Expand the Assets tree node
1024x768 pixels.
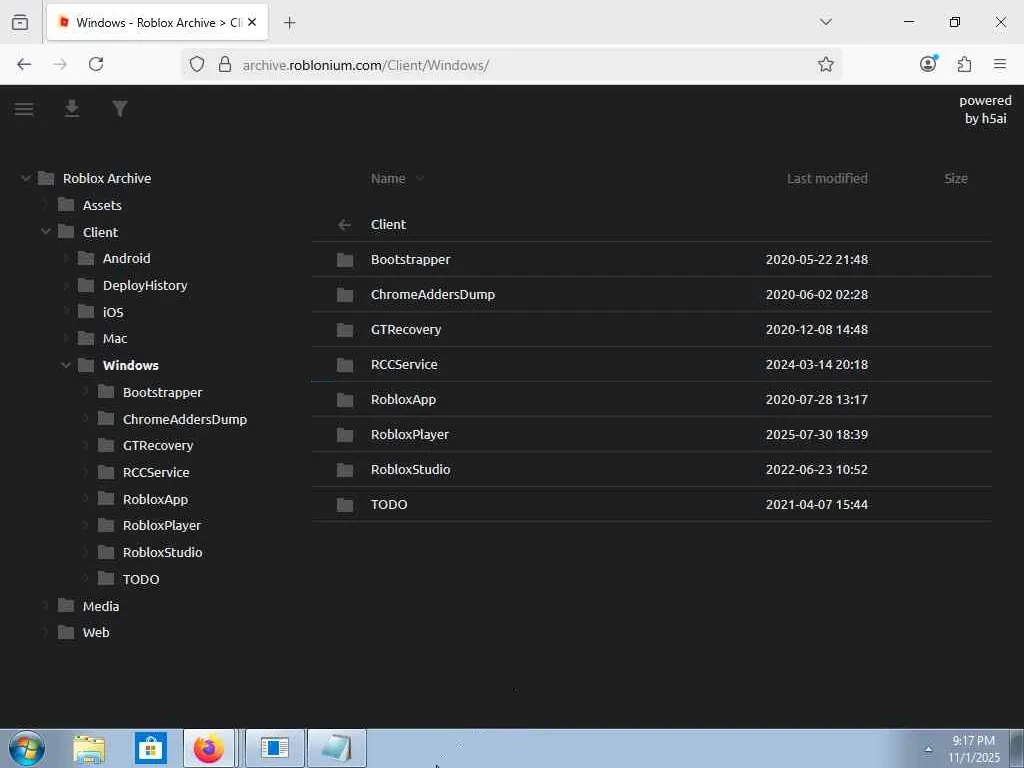[x=46, y=205]
